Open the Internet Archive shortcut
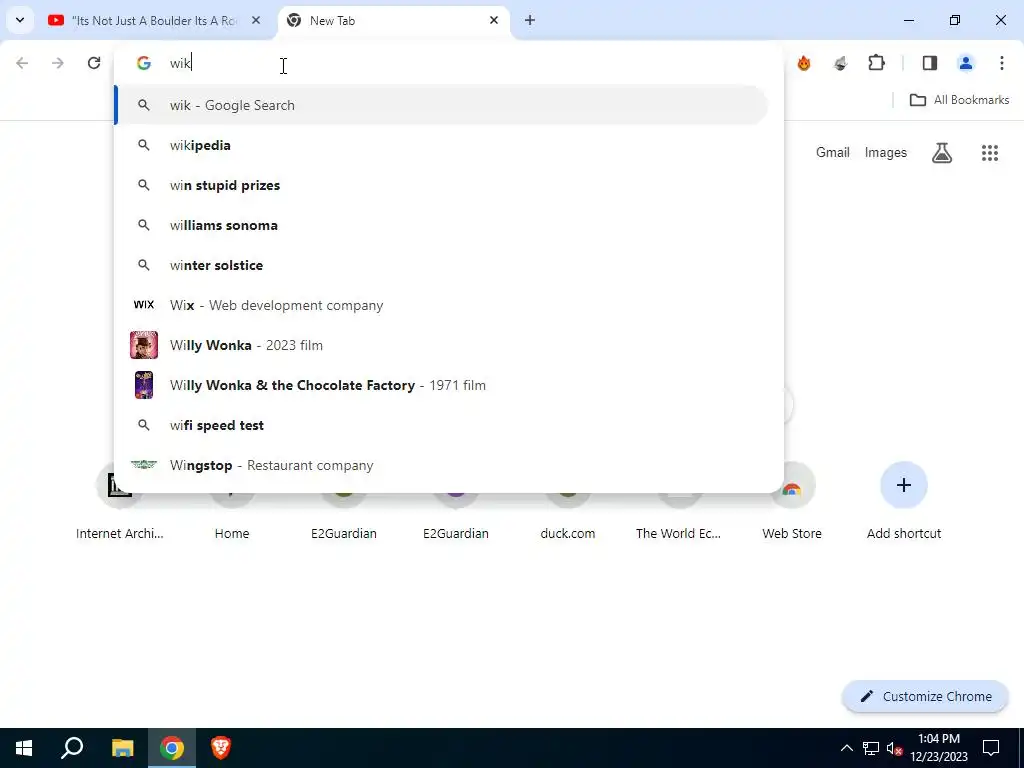 [120, 504]
